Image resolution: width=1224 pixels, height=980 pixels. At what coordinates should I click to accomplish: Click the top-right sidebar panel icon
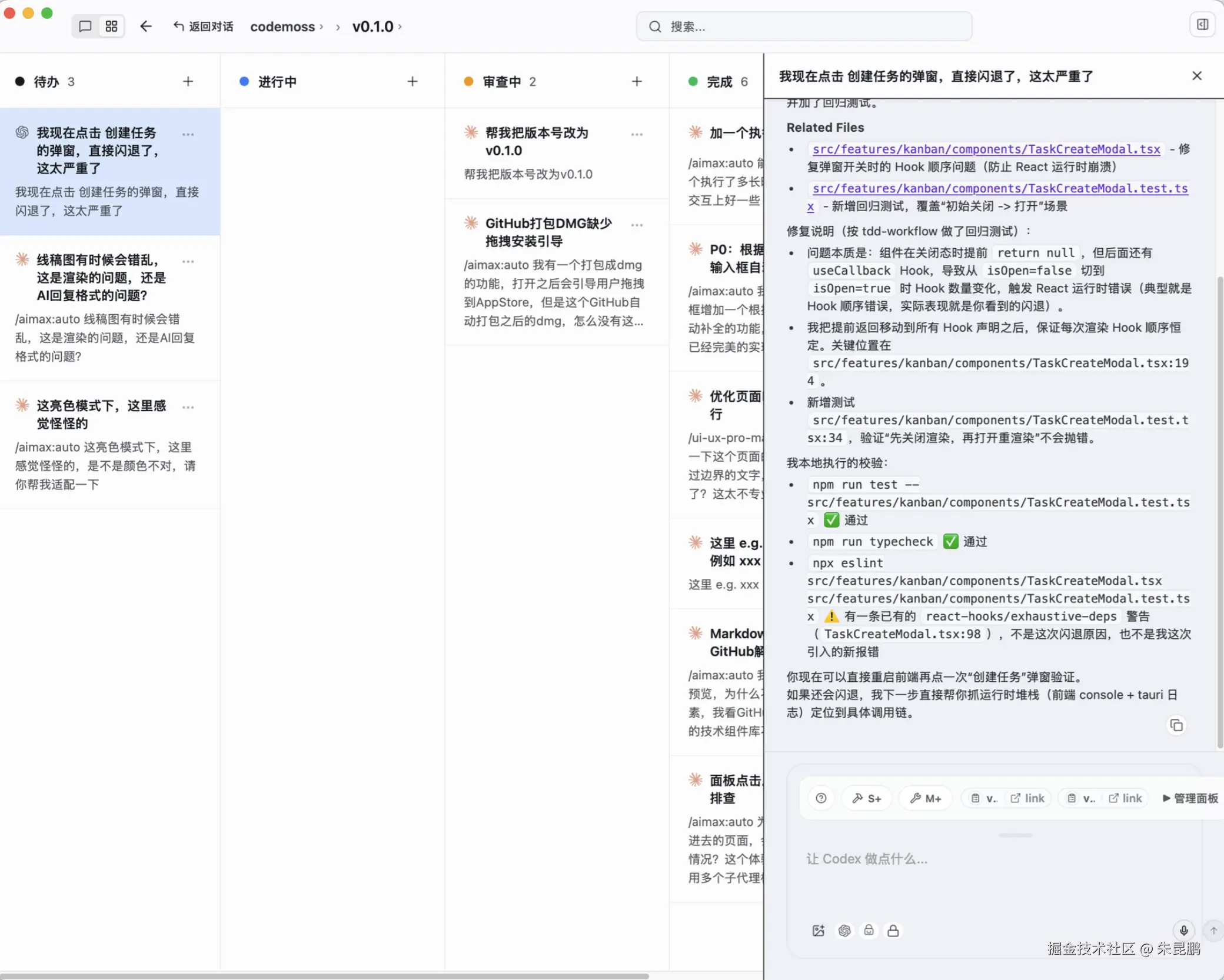pos(1202,25)
